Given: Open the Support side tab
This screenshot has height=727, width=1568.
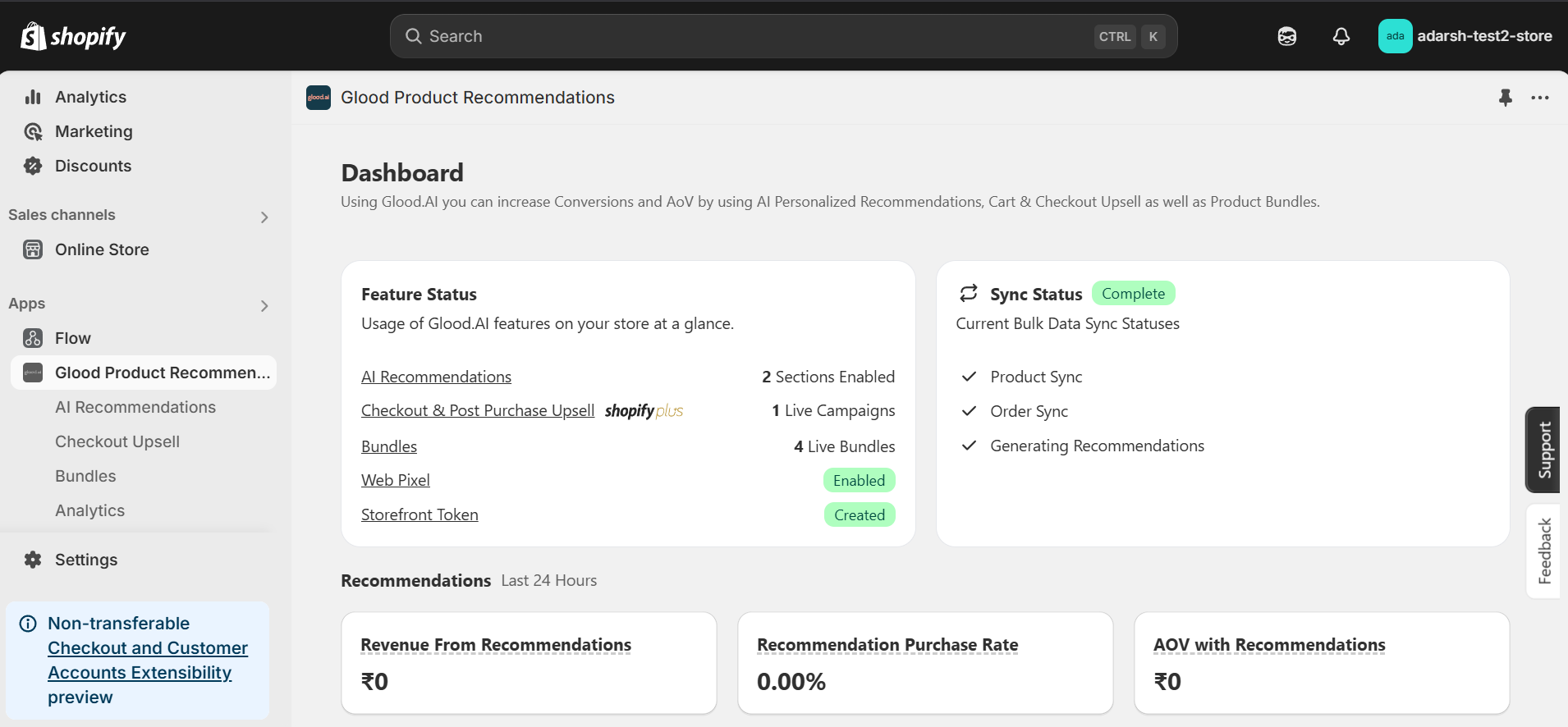Looking at the screenshot, I should 1544,450.
